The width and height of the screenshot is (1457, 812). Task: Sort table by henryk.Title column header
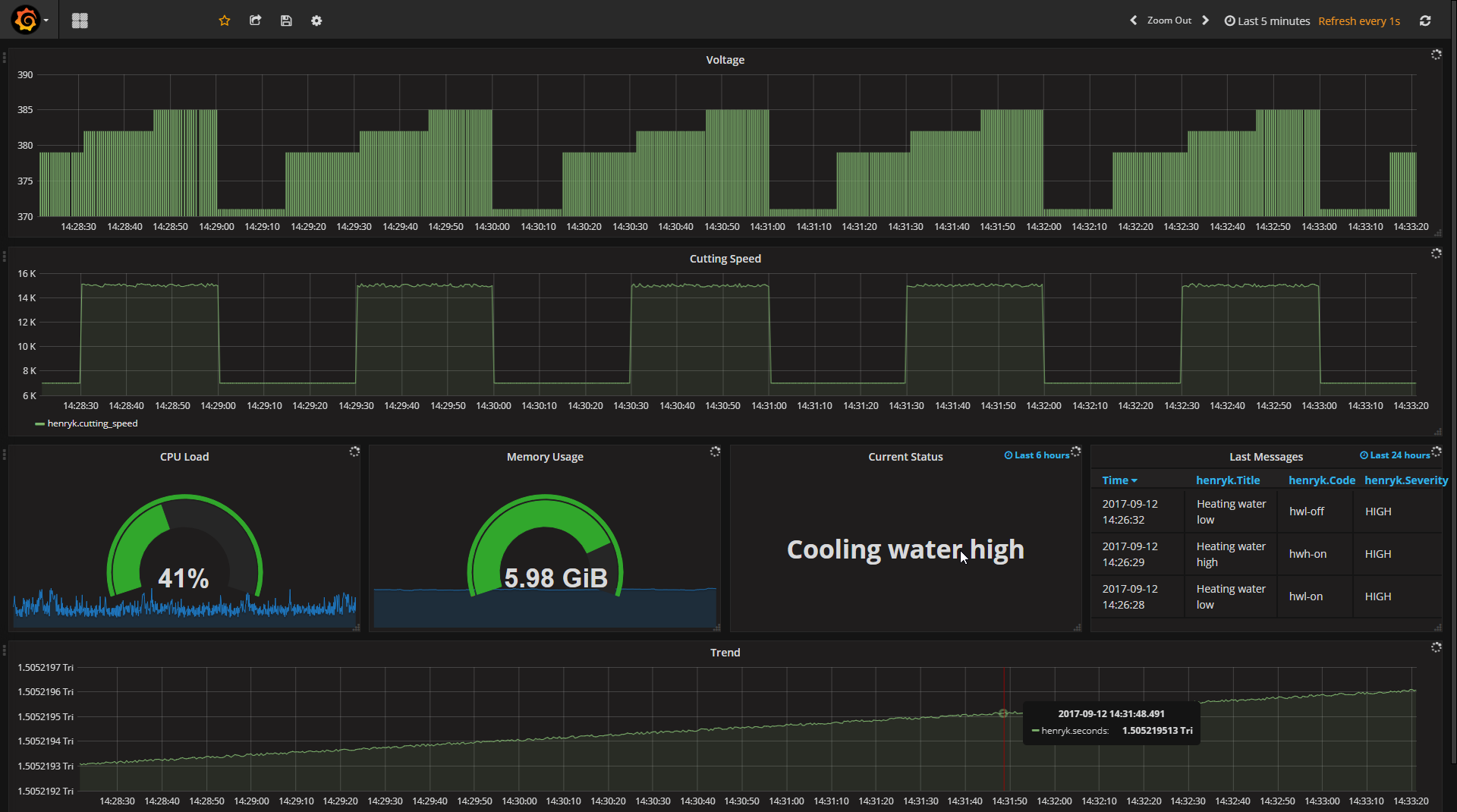point(1227,480)
